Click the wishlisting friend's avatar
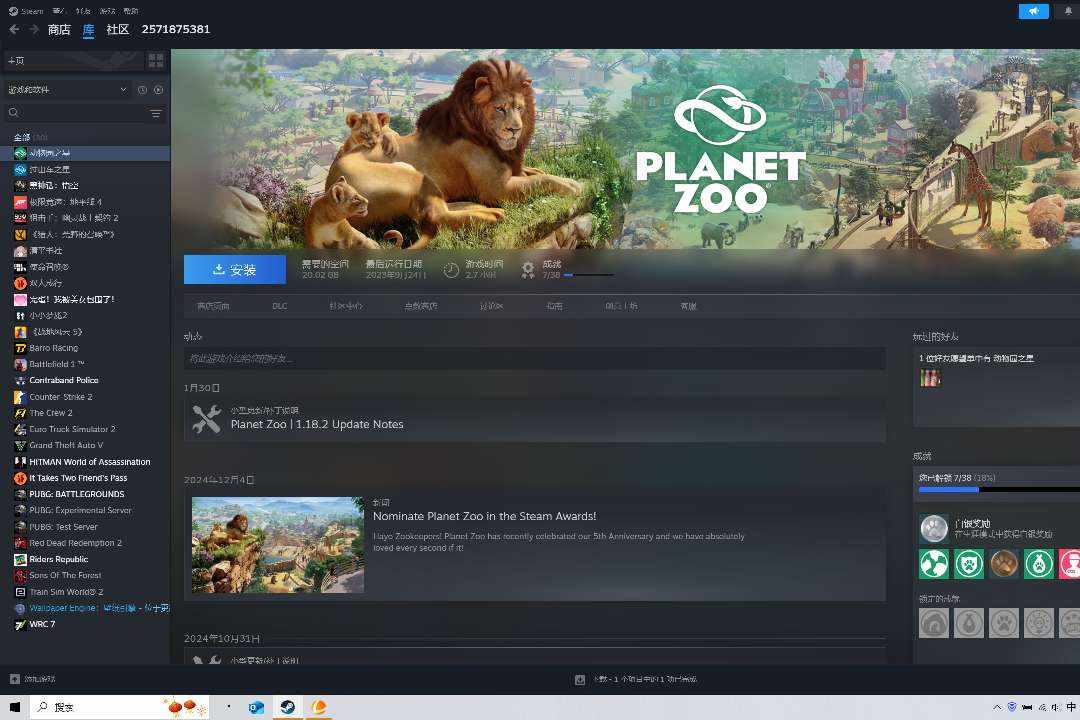The width and height of the screenshot is (1080, 720). click(930, 378)
